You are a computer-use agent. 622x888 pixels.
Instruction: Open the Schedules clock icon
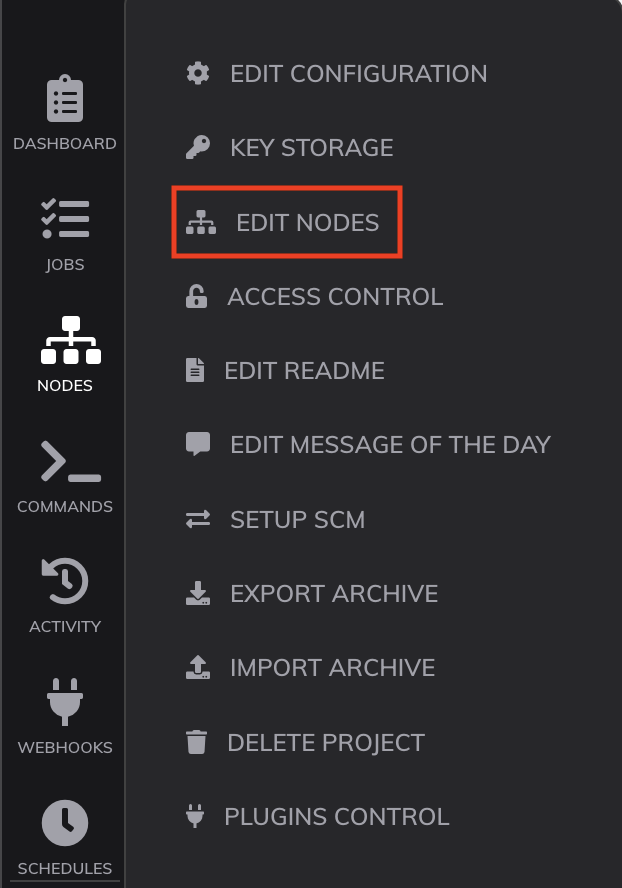[65, 823]
